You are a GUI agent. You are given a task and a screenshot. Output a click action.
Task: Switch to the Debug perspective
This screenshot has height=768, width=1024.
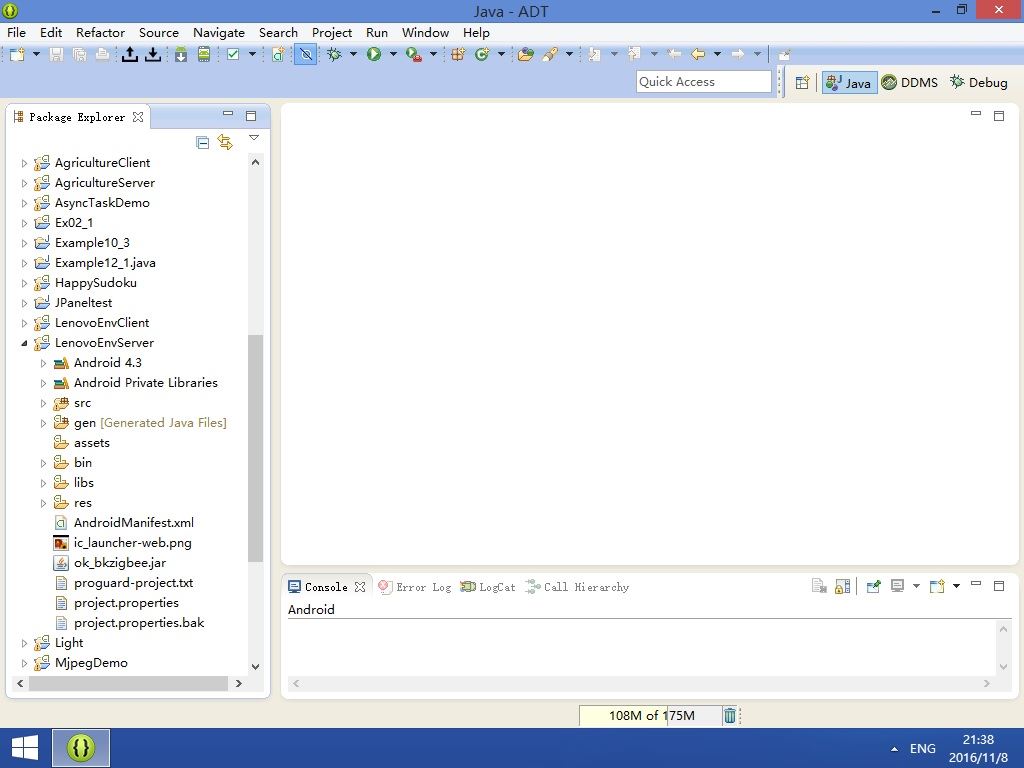pos(979,82)
